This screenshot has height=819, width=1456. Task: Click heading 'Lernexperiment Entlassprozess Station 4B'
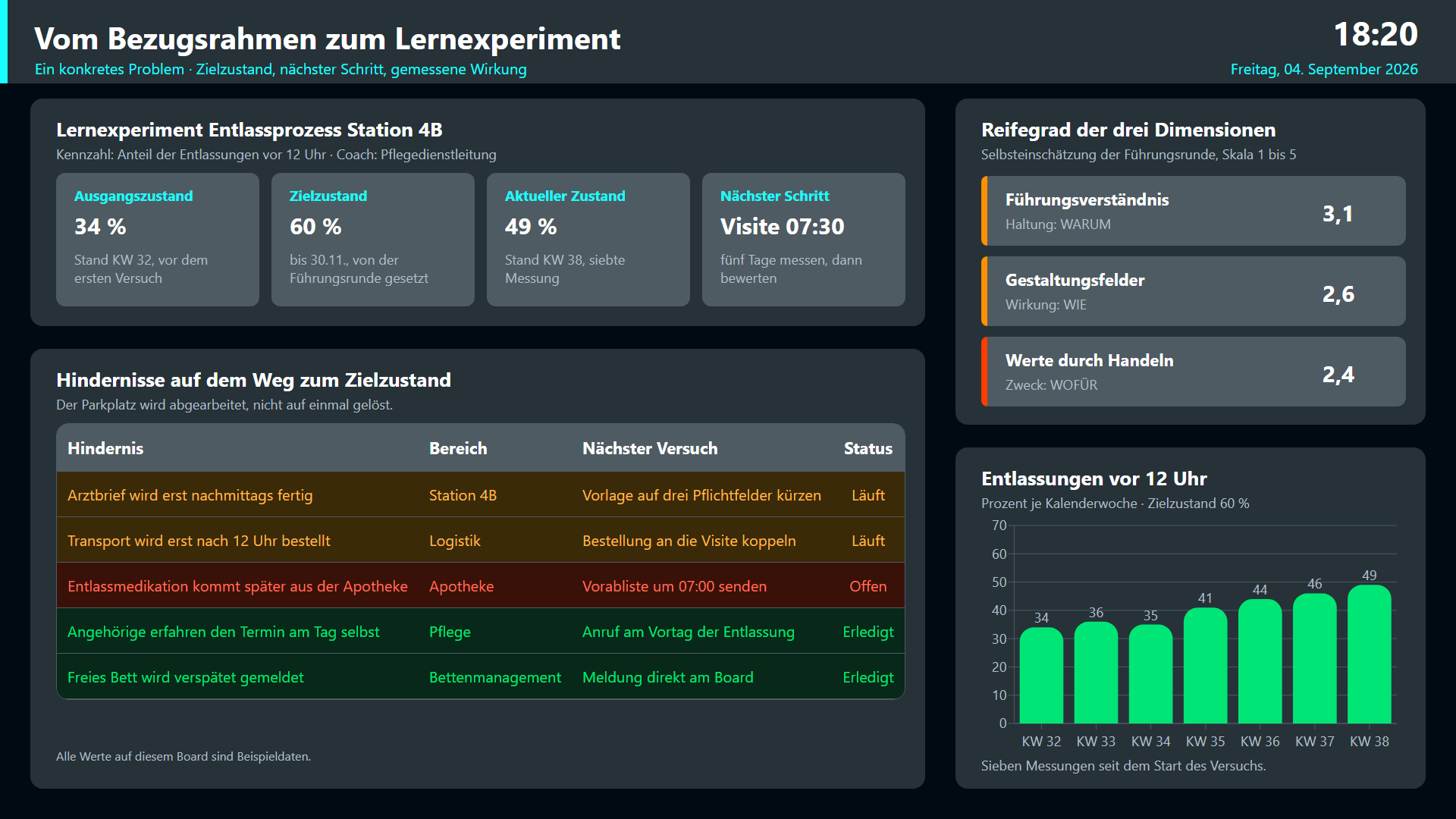[x=249, y=130]
